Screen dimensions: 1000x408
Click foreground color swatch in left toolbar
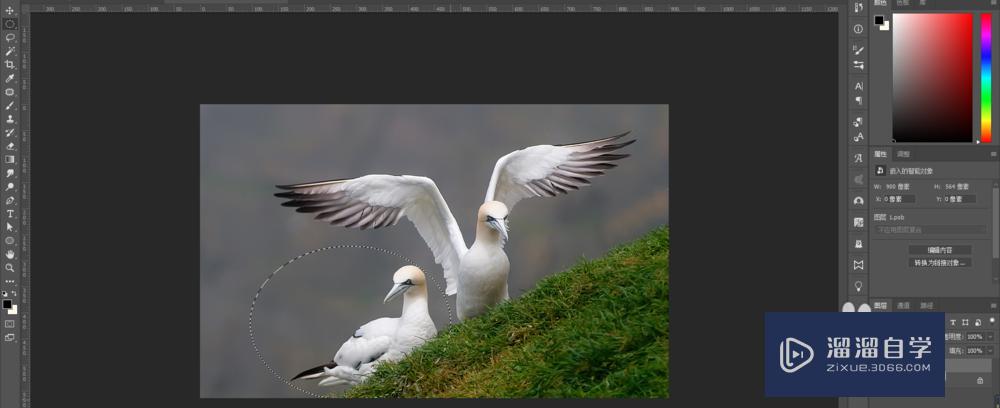click(x=7, y=304)
